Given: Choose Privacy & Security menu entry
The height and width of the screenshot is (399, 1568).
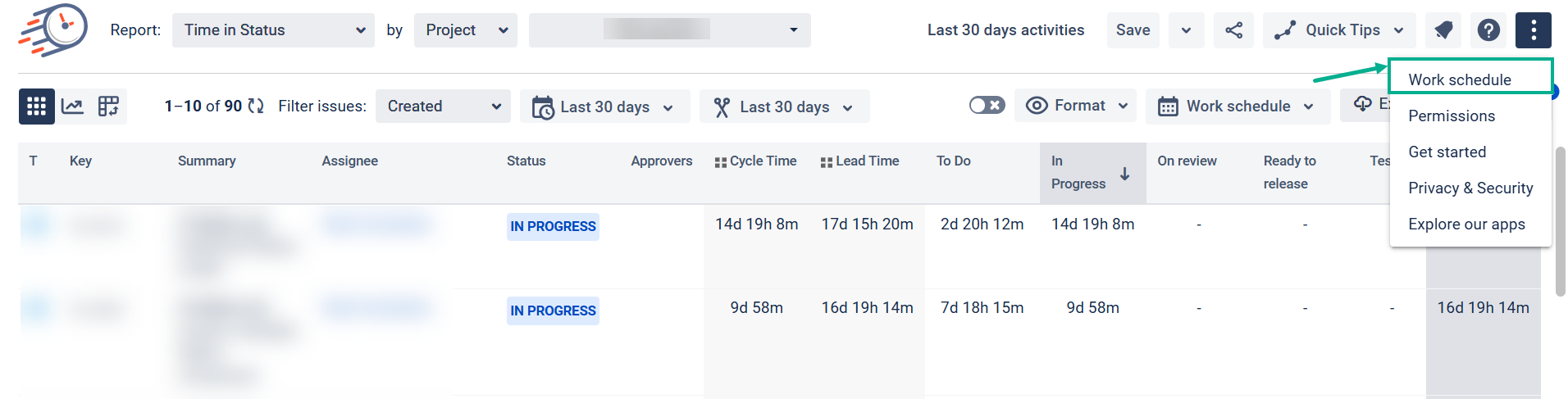Looking at the screenshot, I should [x=1470, y=188].
